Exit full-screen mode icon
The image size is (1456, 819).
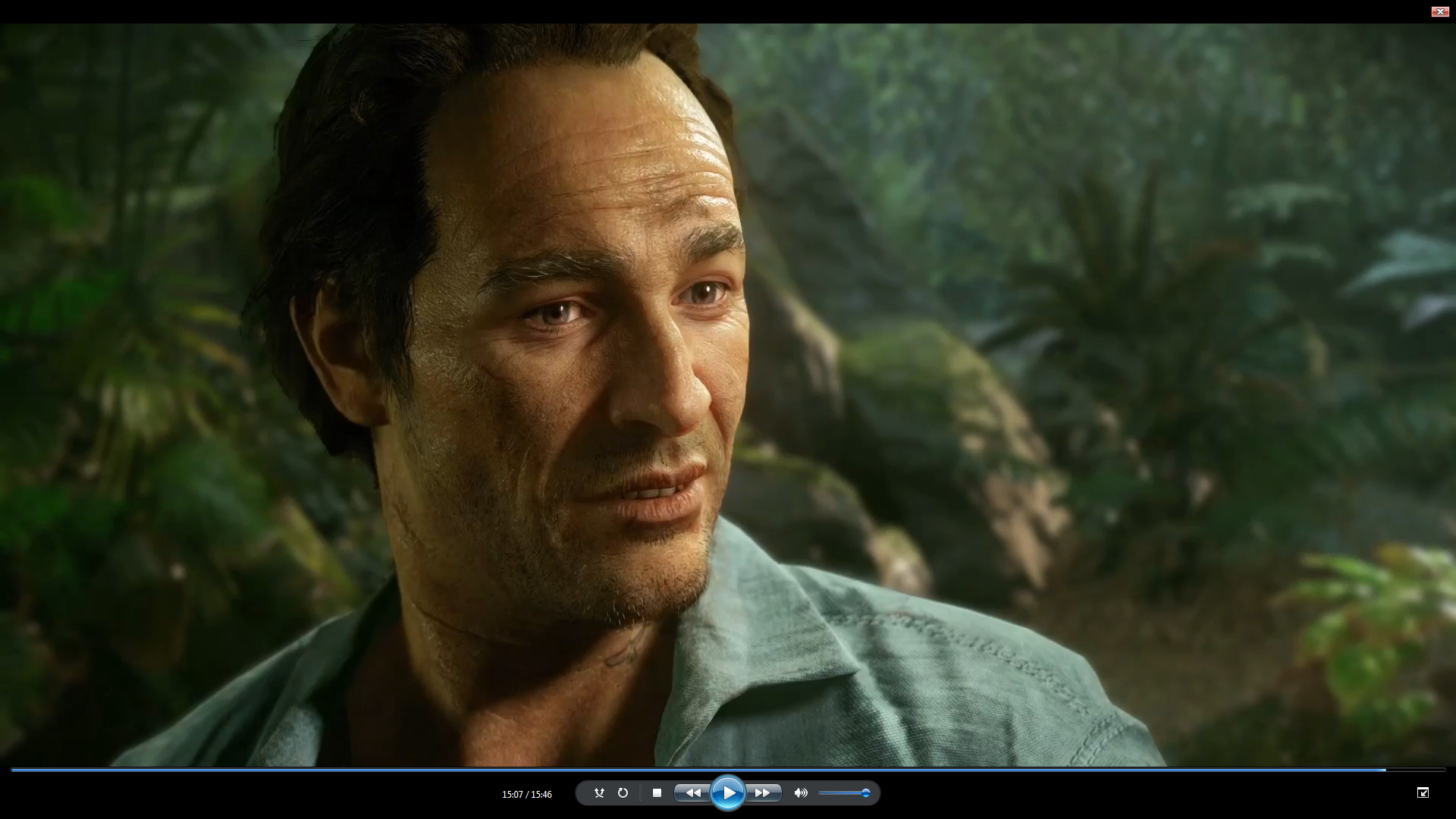1423,792
